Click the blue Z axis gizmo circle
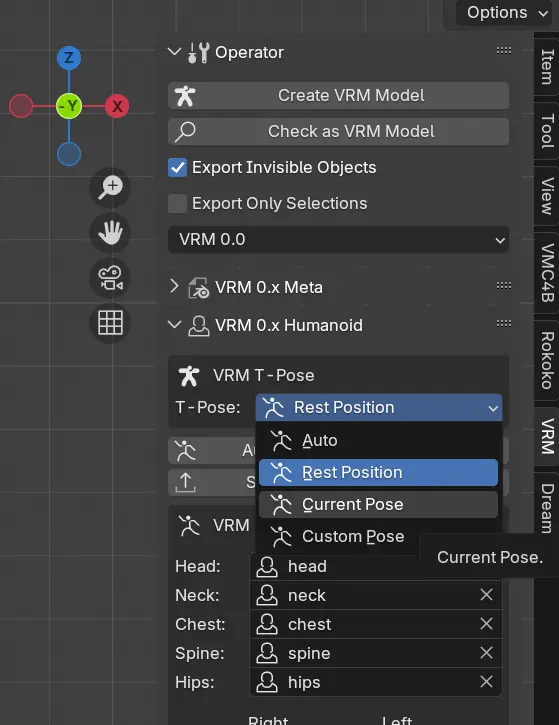 point(69,58)
